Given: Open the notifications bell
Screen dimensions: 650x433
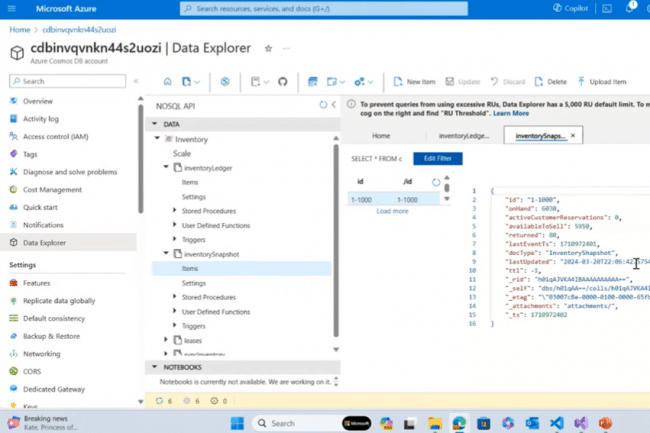Looking at the screenshot, I should pyautogui.click(x=630, y=8).
